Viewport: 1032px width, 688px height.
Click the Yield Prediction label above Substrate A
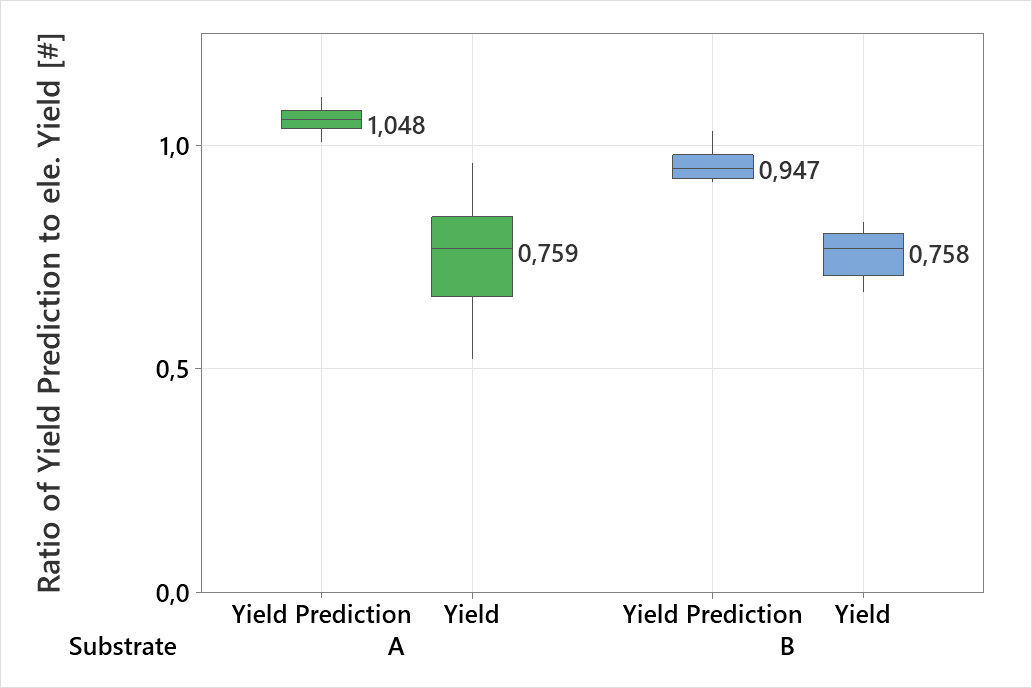321,614
